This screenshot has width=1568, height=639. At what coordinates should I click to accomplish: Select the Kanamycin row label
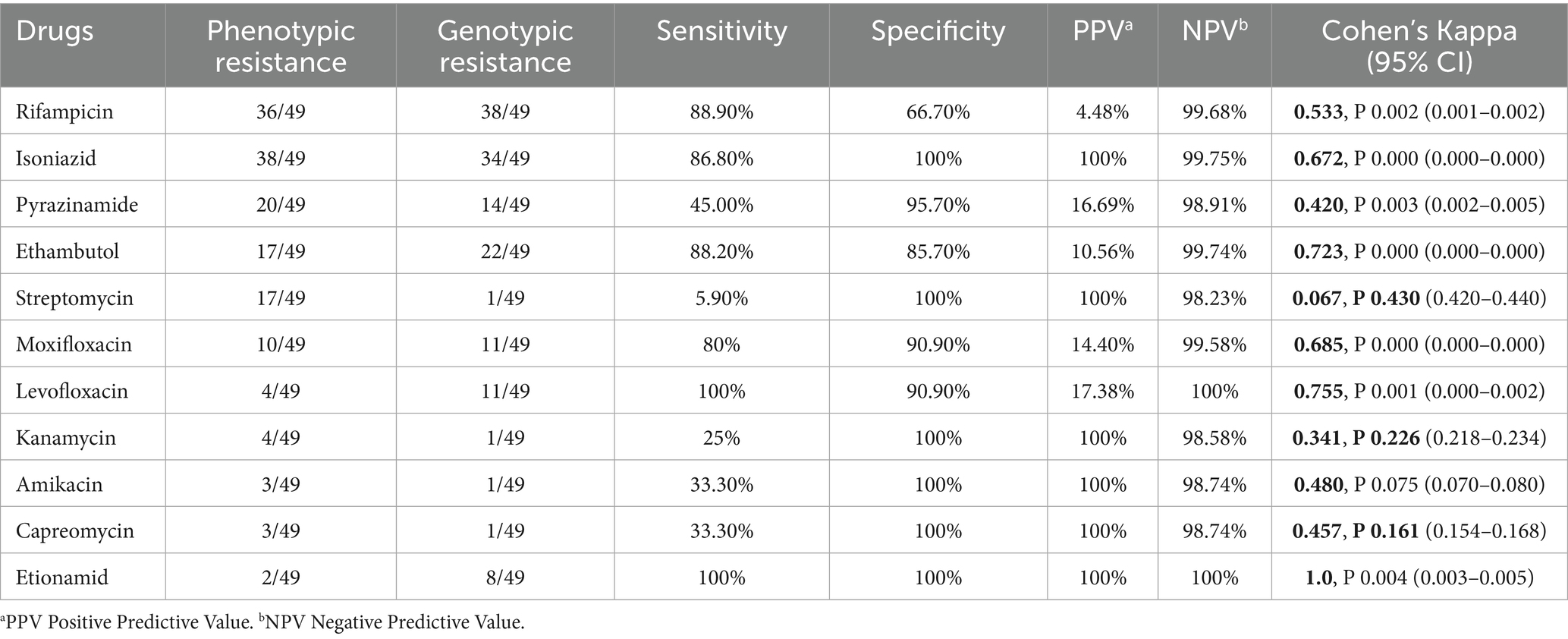pyautogui.click(x=66, y=438)
